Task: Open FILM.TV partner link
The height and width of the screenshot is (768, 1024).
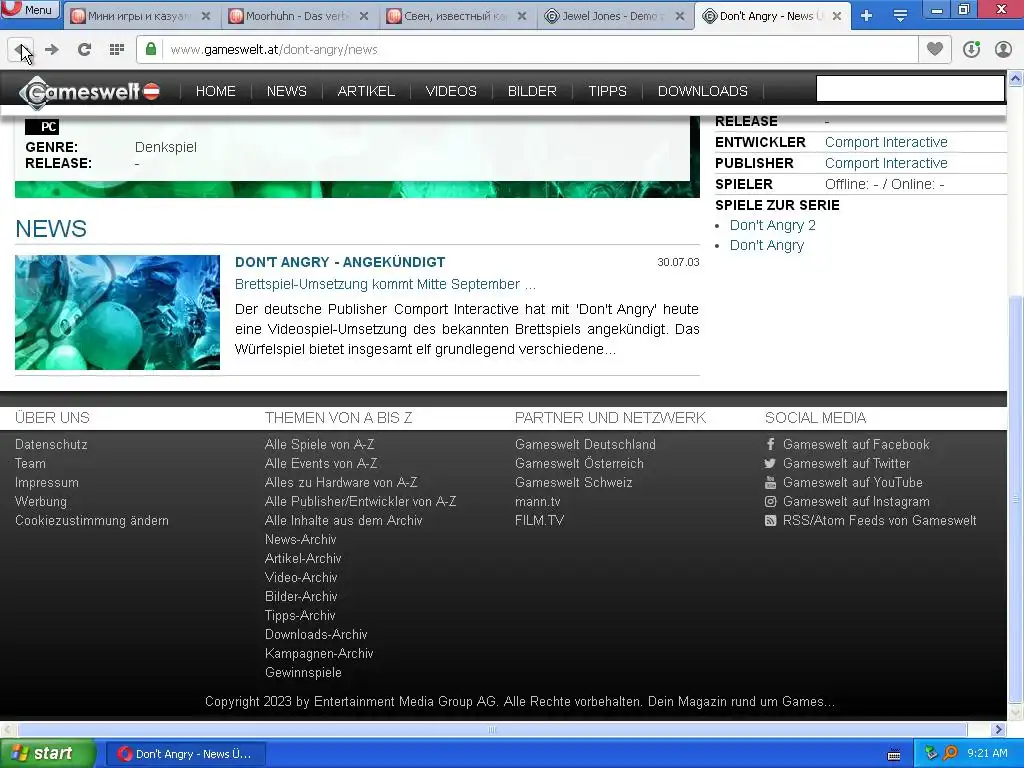Action: coord(539,520)
